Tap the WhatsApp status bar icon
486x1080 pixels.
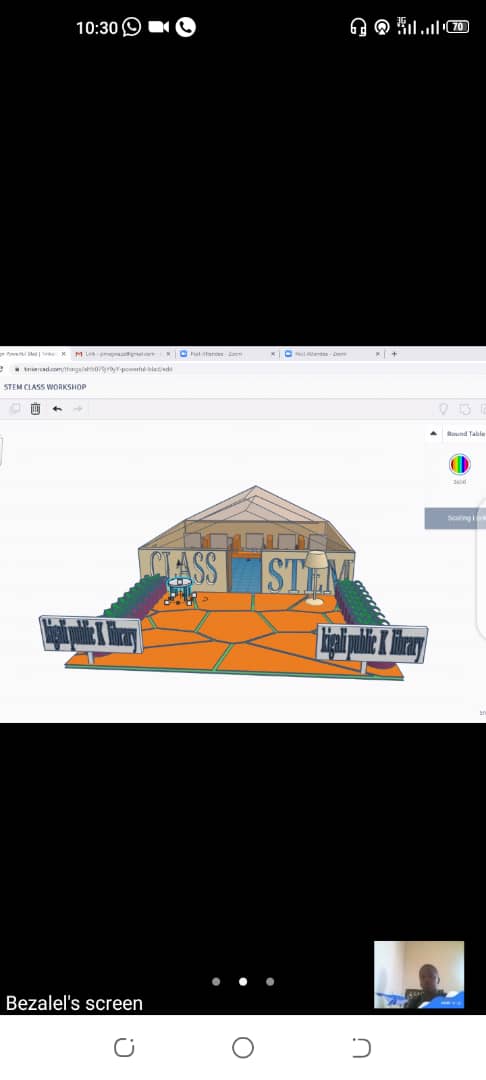(131, 27)
